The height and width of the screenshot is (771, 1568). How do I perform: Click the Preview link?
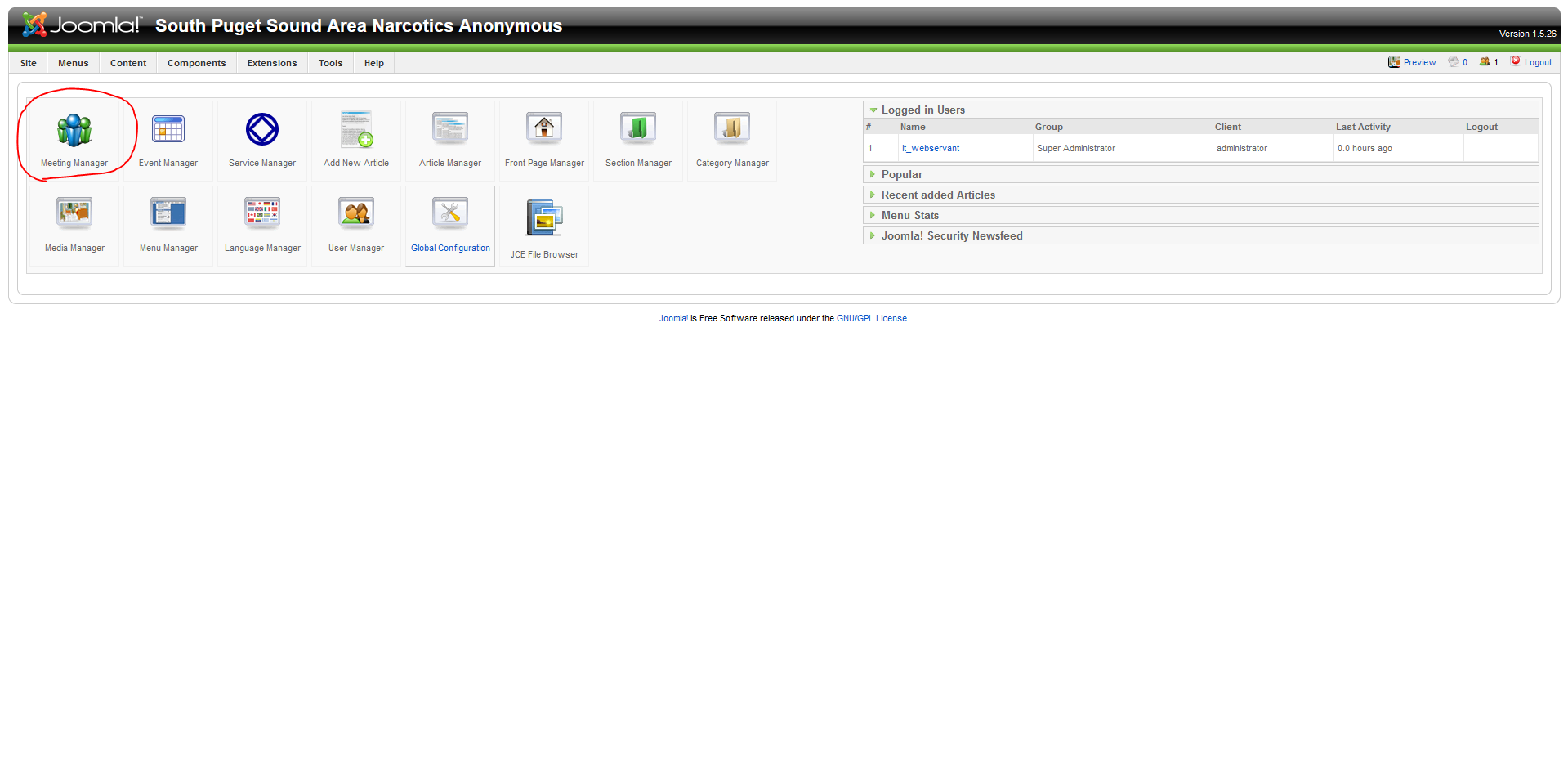click(1419, 62)
